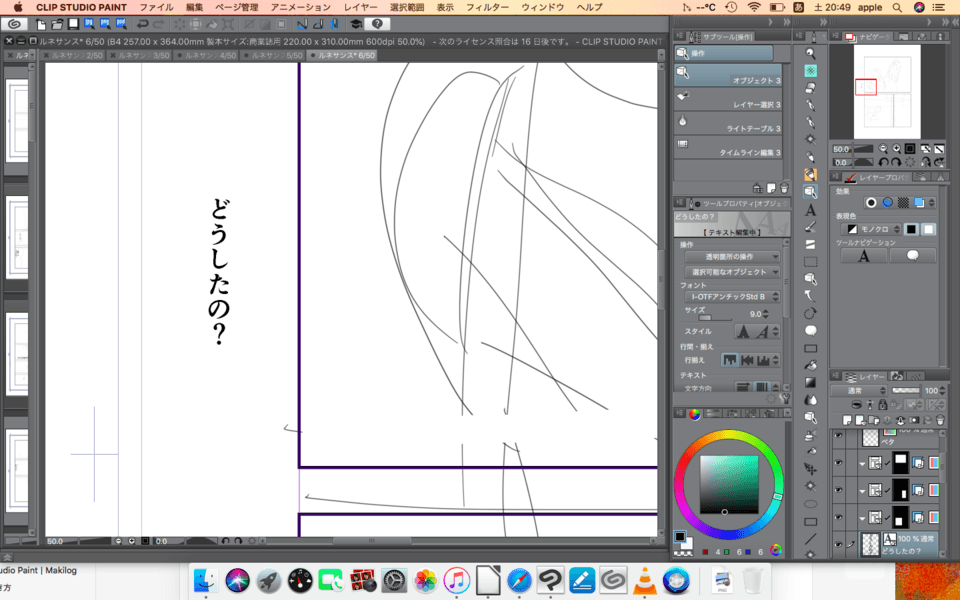
Task: Select the speech balloon tool
Action: point(810,330)
